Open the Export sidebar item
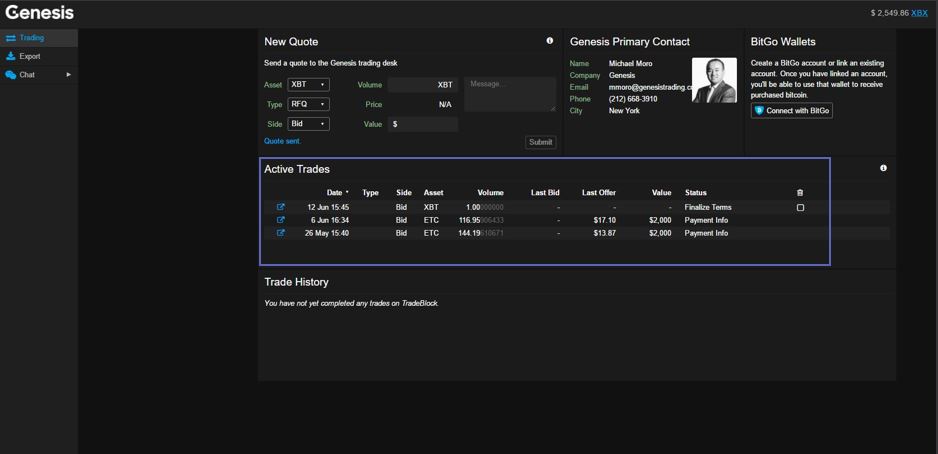This screenshot has height=454, width=938. 39,56
